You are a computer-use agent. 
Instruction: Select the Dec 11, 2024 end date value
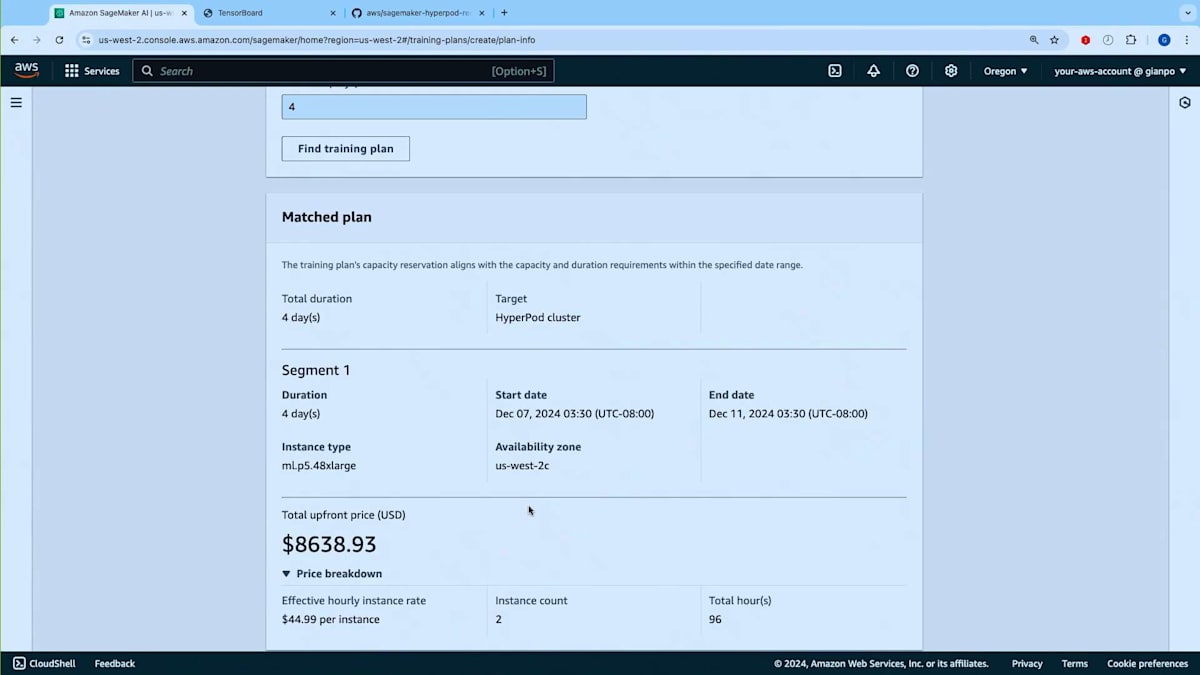point(788,414)
